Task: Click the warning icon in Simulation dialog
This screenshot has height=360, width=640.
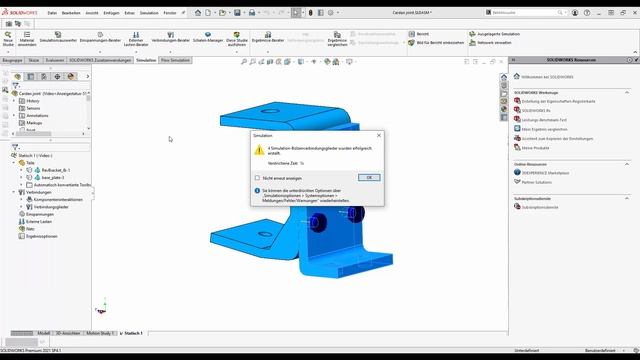Action: tap(259, 150)
